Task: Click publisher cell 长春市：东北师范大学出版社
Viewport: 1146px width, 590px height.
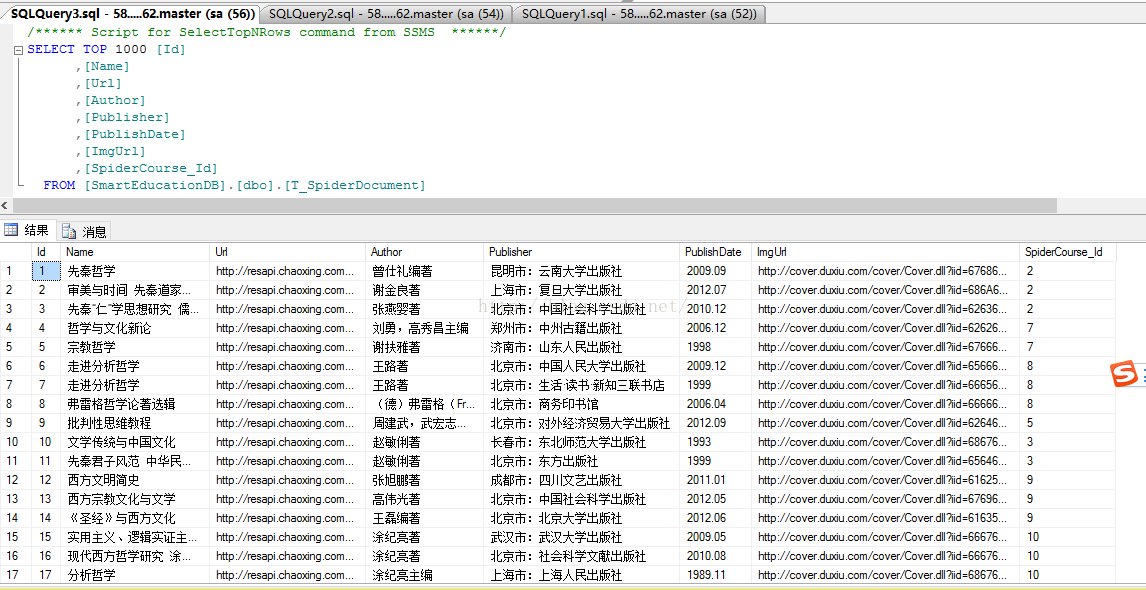Action: [582, 442]
